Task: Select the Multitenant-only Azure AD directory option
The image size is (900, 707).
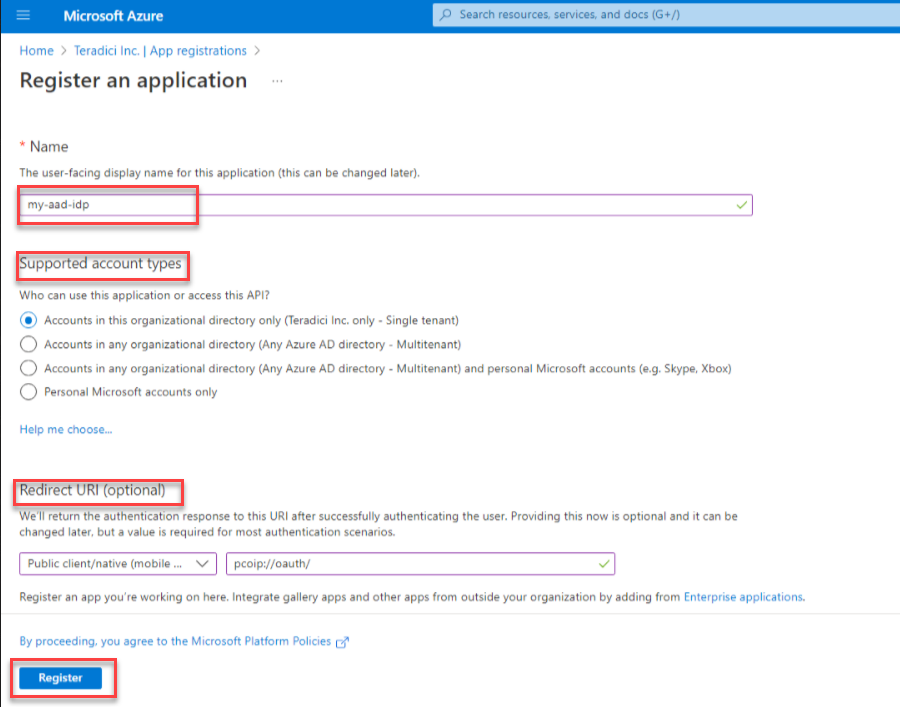Action: click(x=28, y=344)
